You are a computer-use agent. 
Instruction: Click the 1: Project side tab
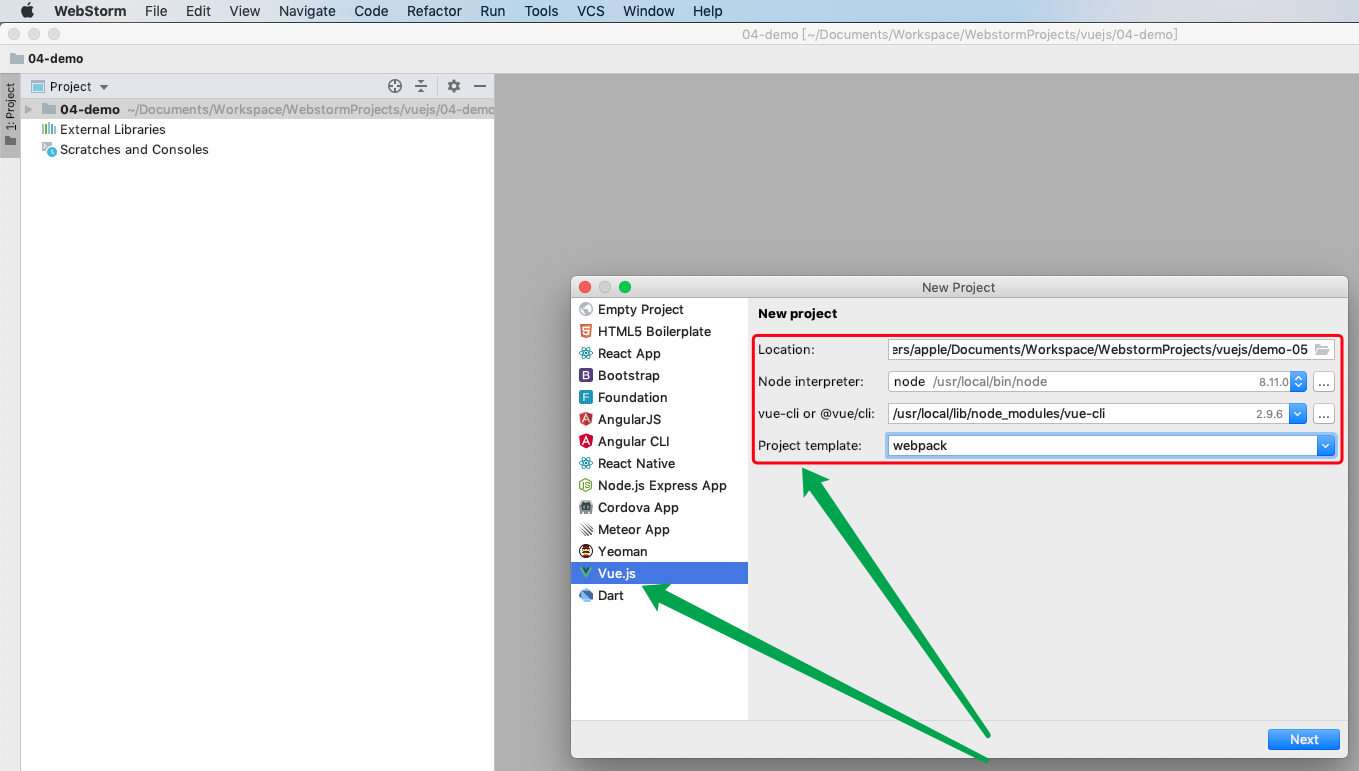(10, 114)
